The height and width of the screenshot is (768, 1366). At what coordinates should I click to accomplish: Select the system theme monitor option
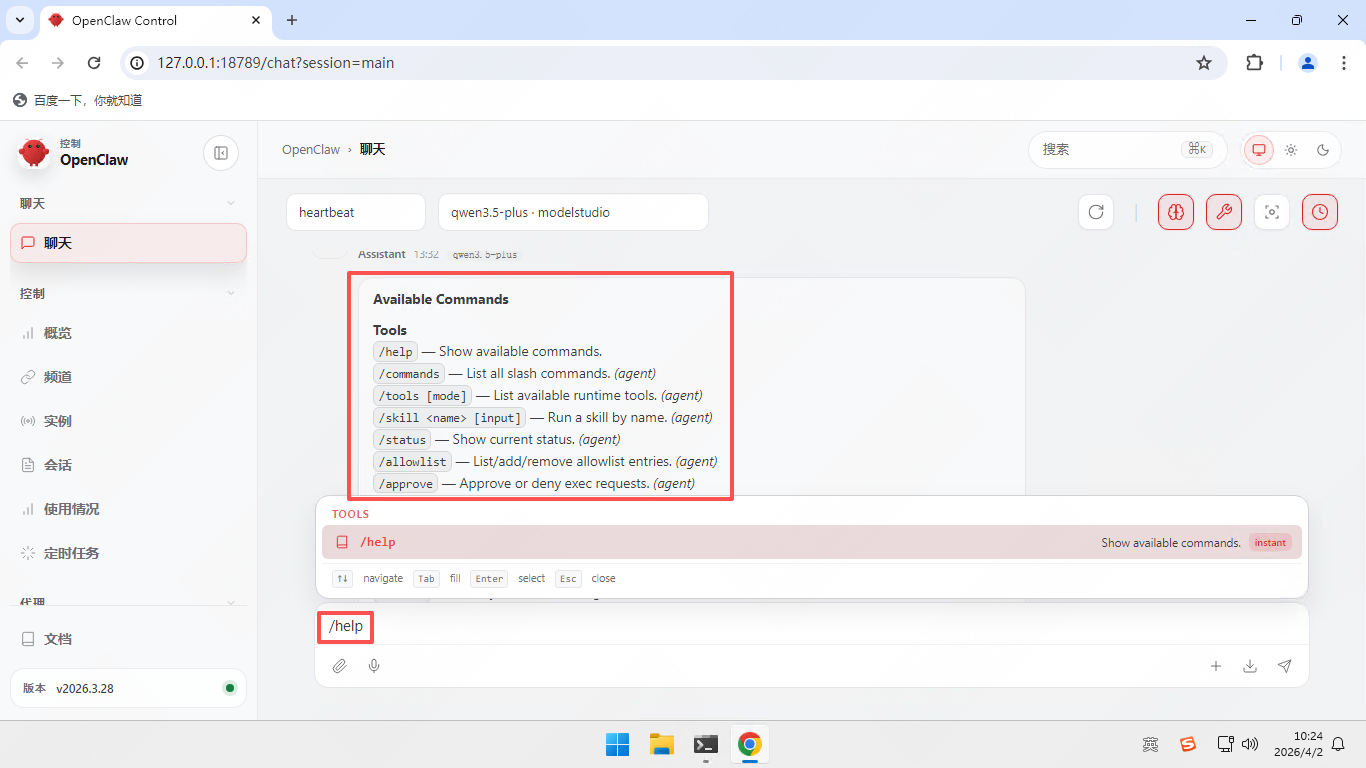(1259, 150)
